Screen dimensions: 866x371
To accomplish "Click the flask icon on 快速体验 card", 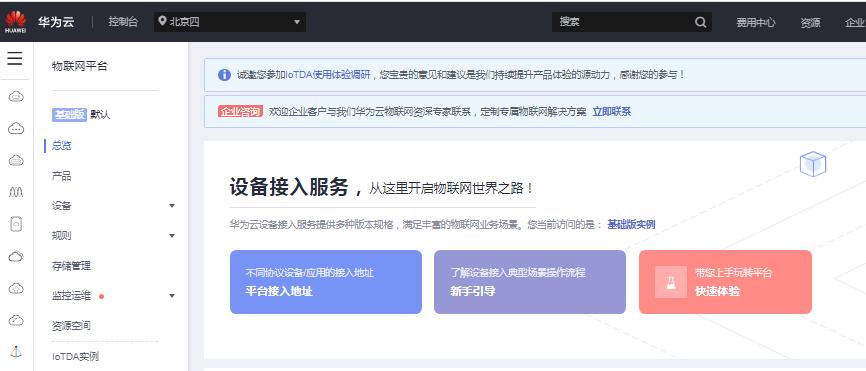I will 670,282.
